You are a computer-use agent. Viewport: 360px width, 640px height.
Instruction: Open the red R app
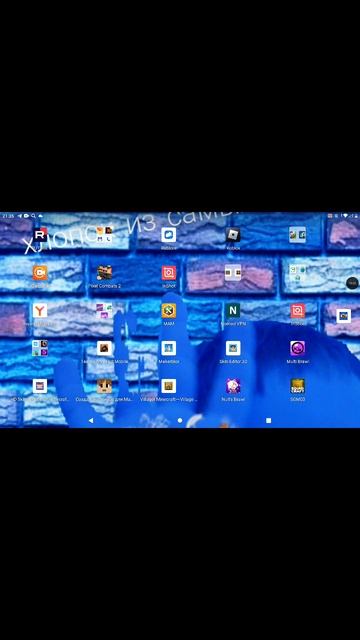click(40, 235)
